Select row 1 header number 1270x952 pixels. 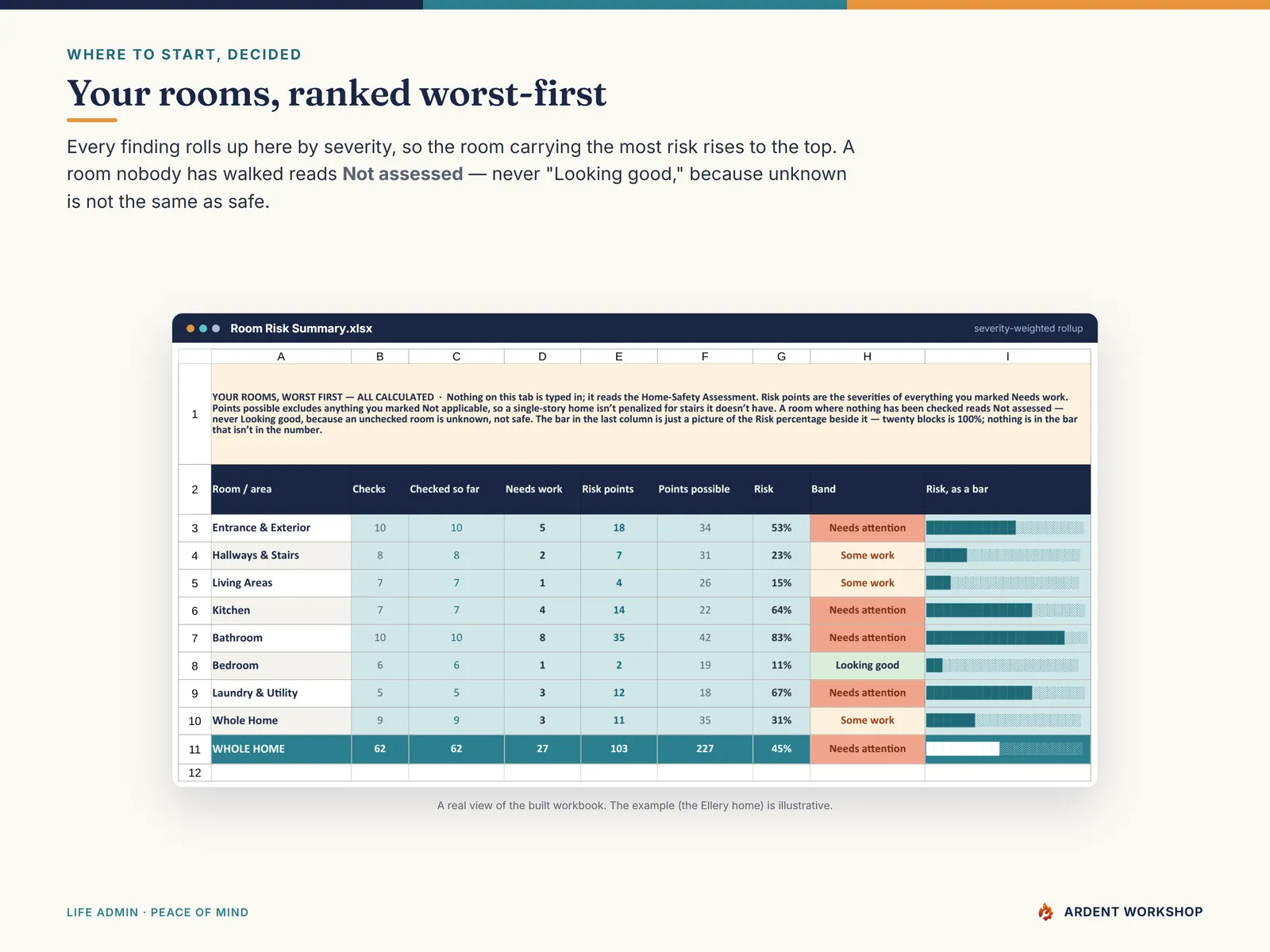[x=194, y=414]
